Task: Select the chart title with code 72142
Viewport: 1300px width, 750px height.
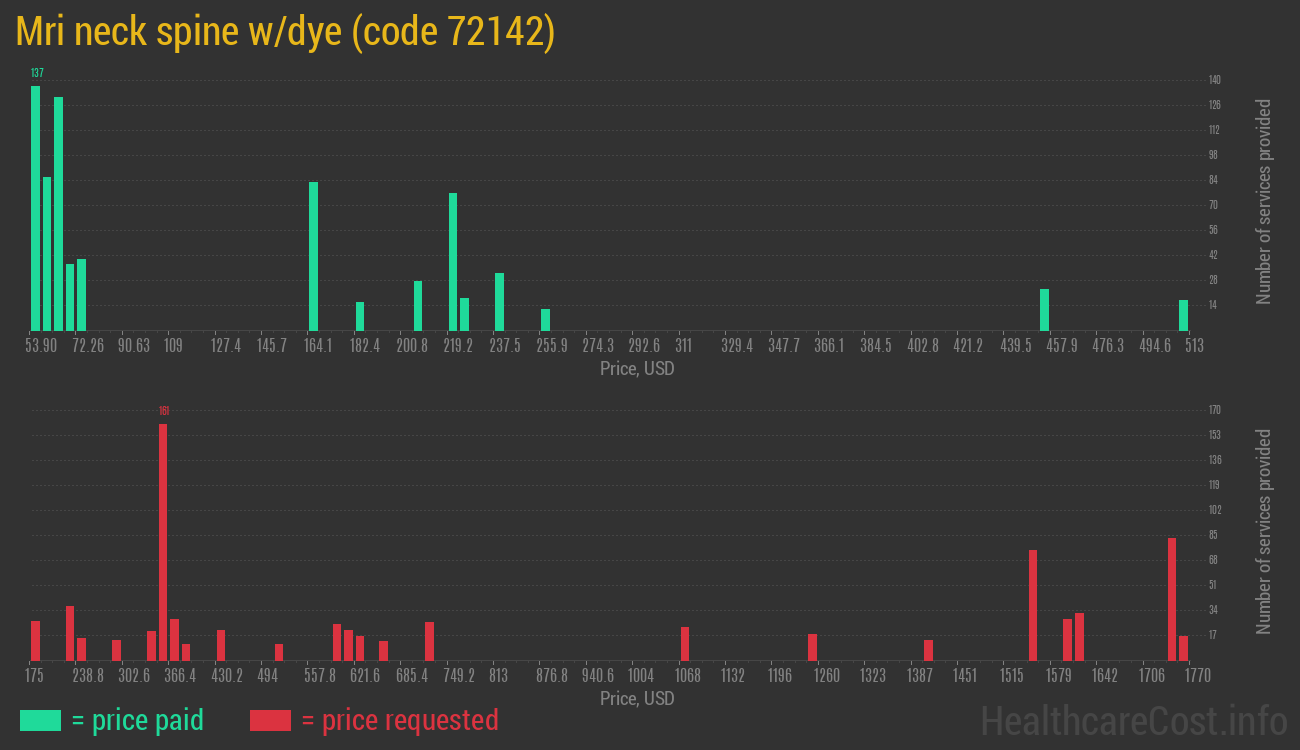Action: click(285, 33)
